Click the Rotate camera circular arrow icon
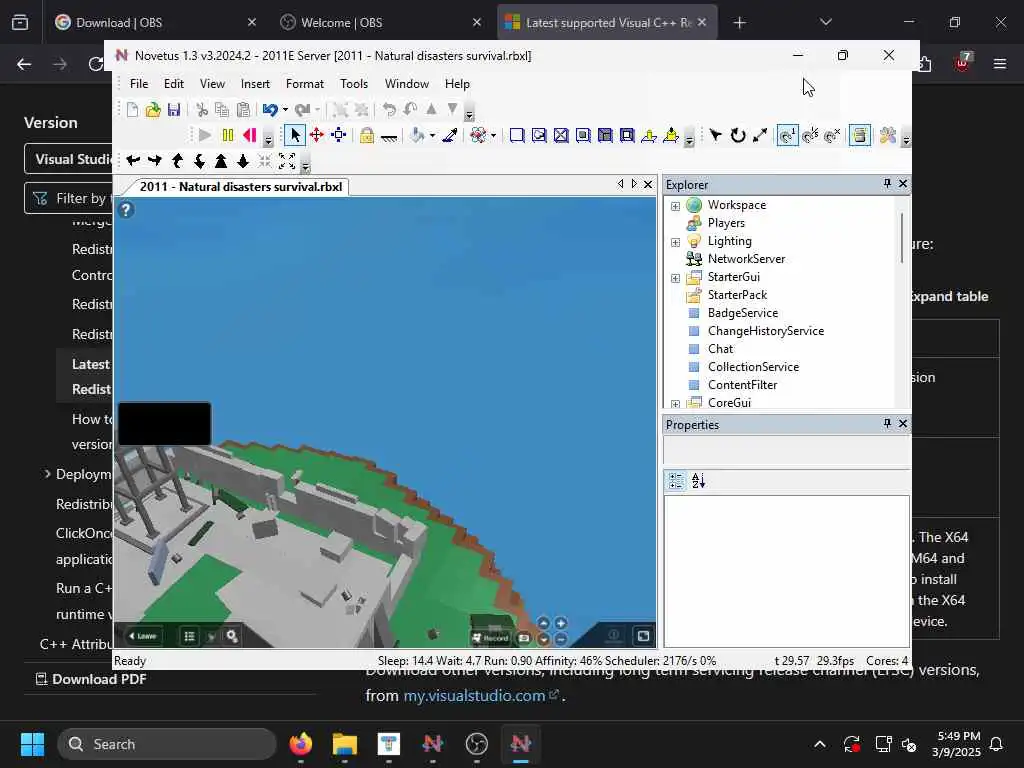Viewport: 1024px width, 768px height. coord(738,135)
